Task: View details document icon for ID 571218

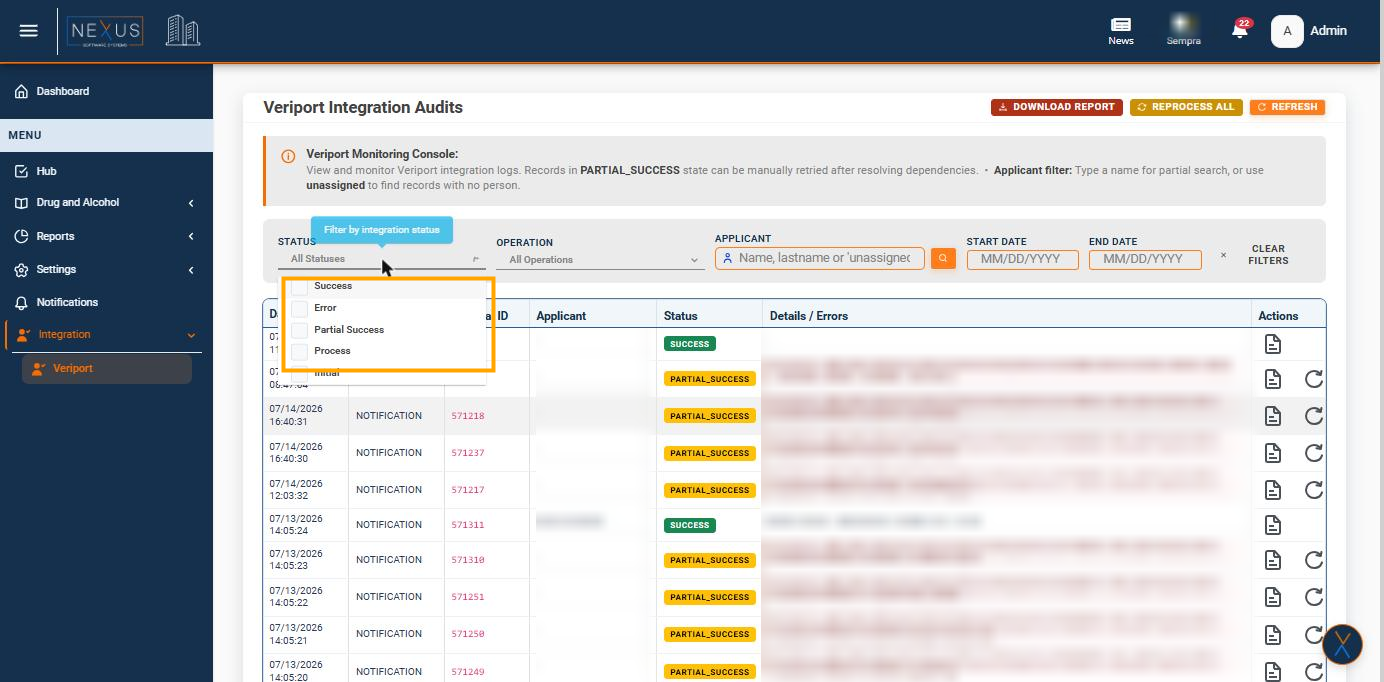Action: (1272, 416)
